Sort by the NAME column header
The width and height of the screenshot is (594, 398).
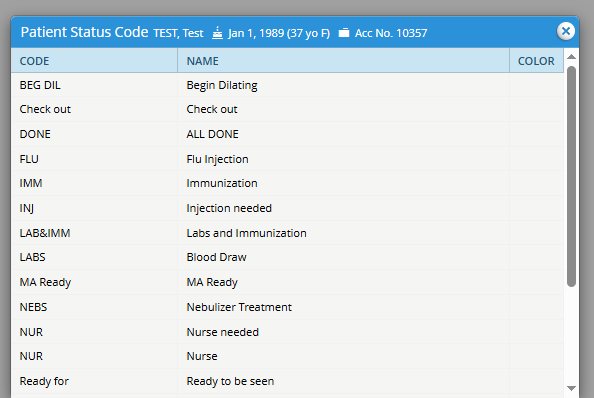[x=343, y=61]
